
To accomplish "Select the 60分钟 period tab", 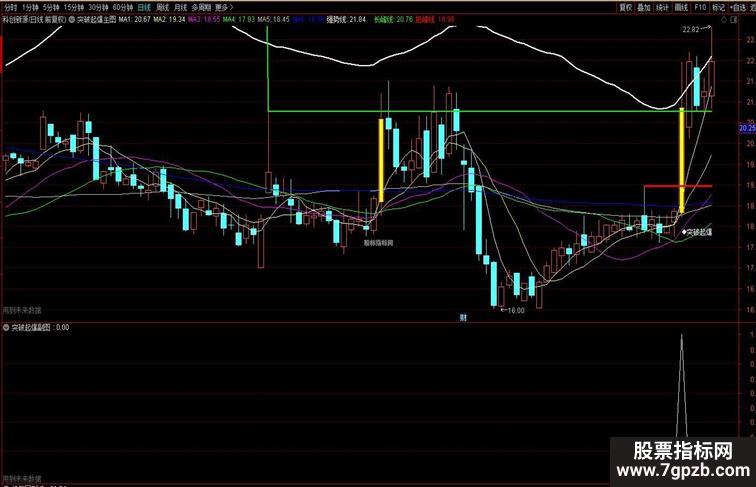I will 123,7.
